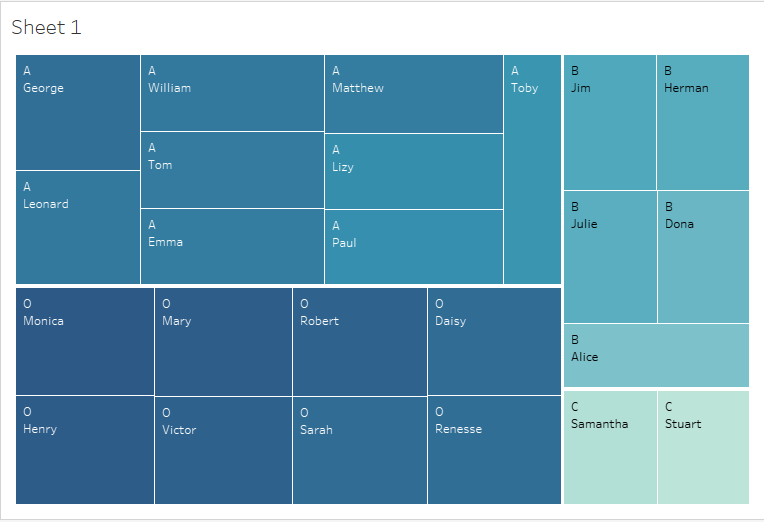The height and width of the screenshot is (522, 764).
Task: Pick the Tom tile
Action: pos(232,170)
